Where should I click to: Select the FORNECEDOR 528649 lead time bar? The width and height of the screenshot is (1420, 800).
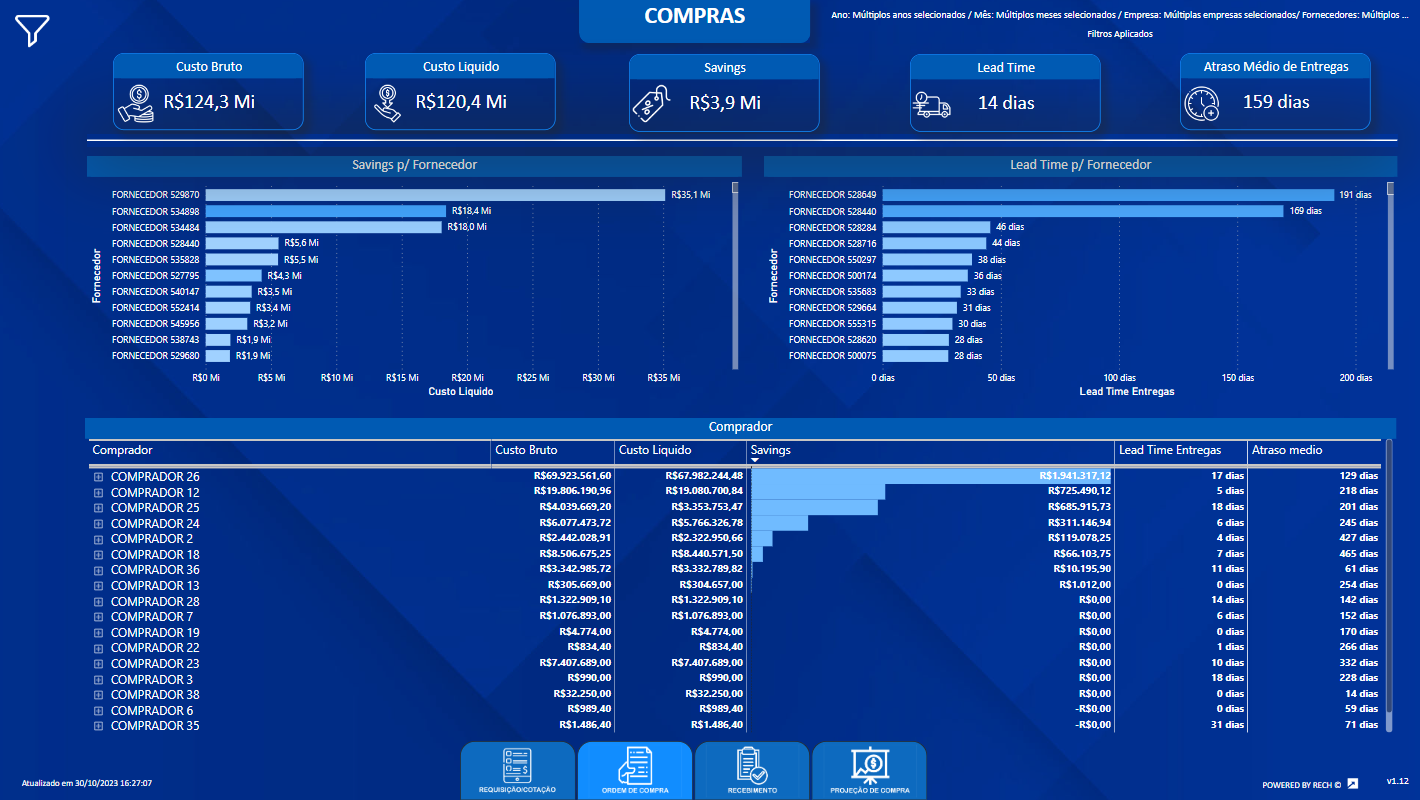1108,195
